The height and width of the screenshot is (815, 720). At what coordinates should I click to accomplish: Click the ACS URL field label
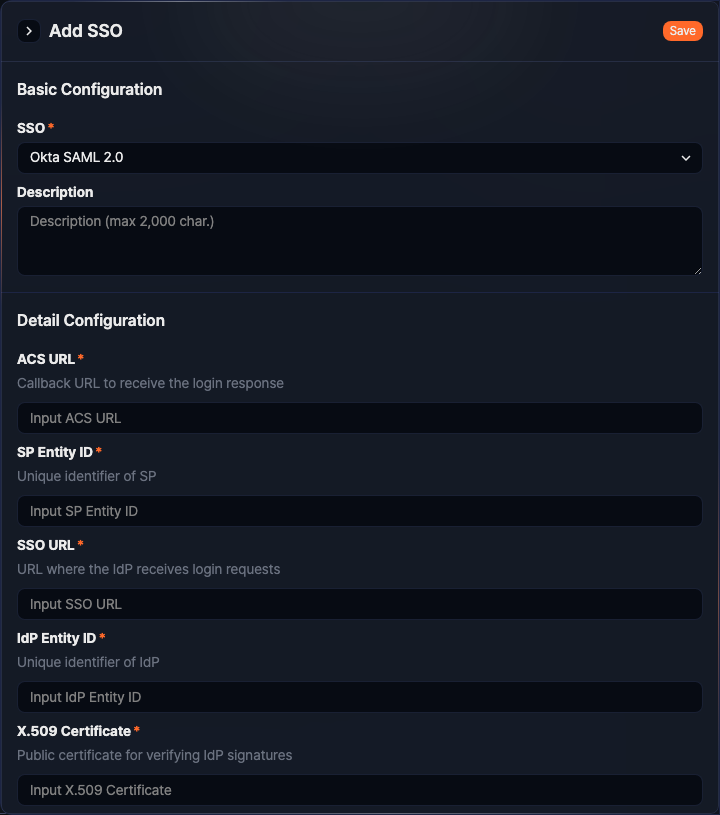click(x=44, y=358)
